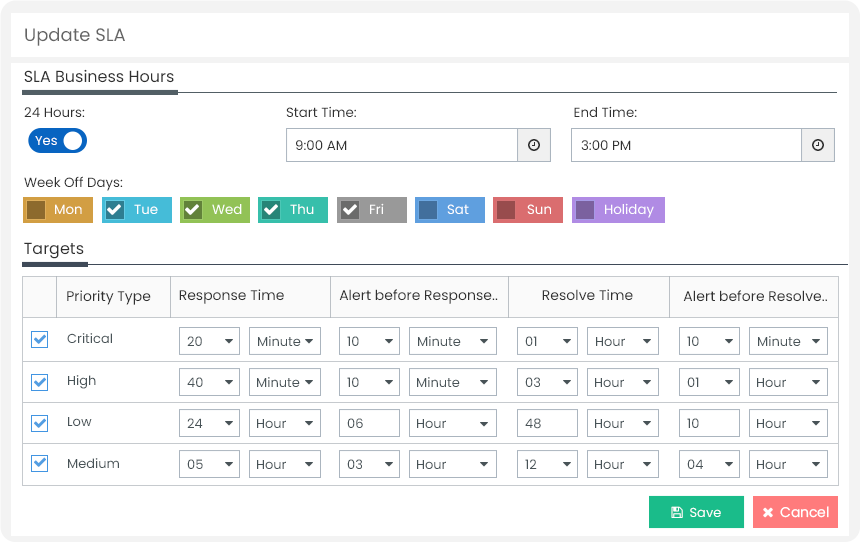The image size is (860, 542).
Task: Click the Save button
Action: (697, 512)
